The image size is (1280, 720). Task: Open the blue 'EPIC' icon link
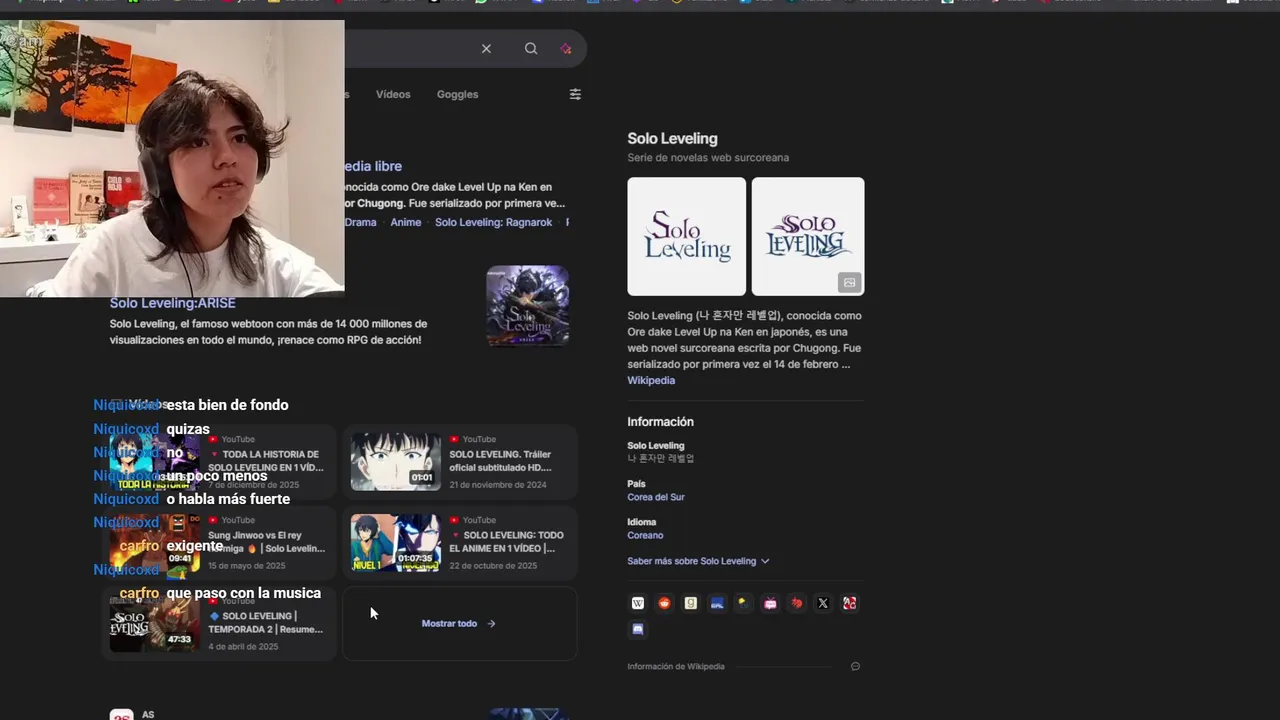coord(717,603)
